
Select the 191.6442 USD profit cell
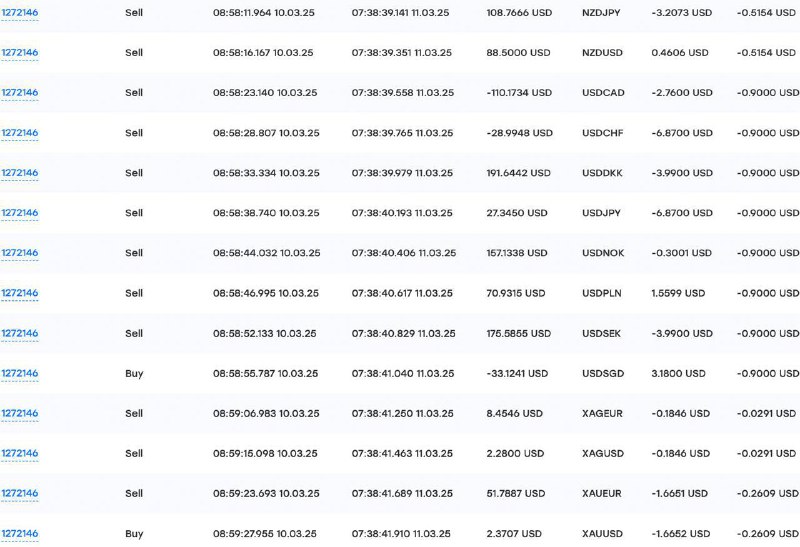tap(518, 173)
